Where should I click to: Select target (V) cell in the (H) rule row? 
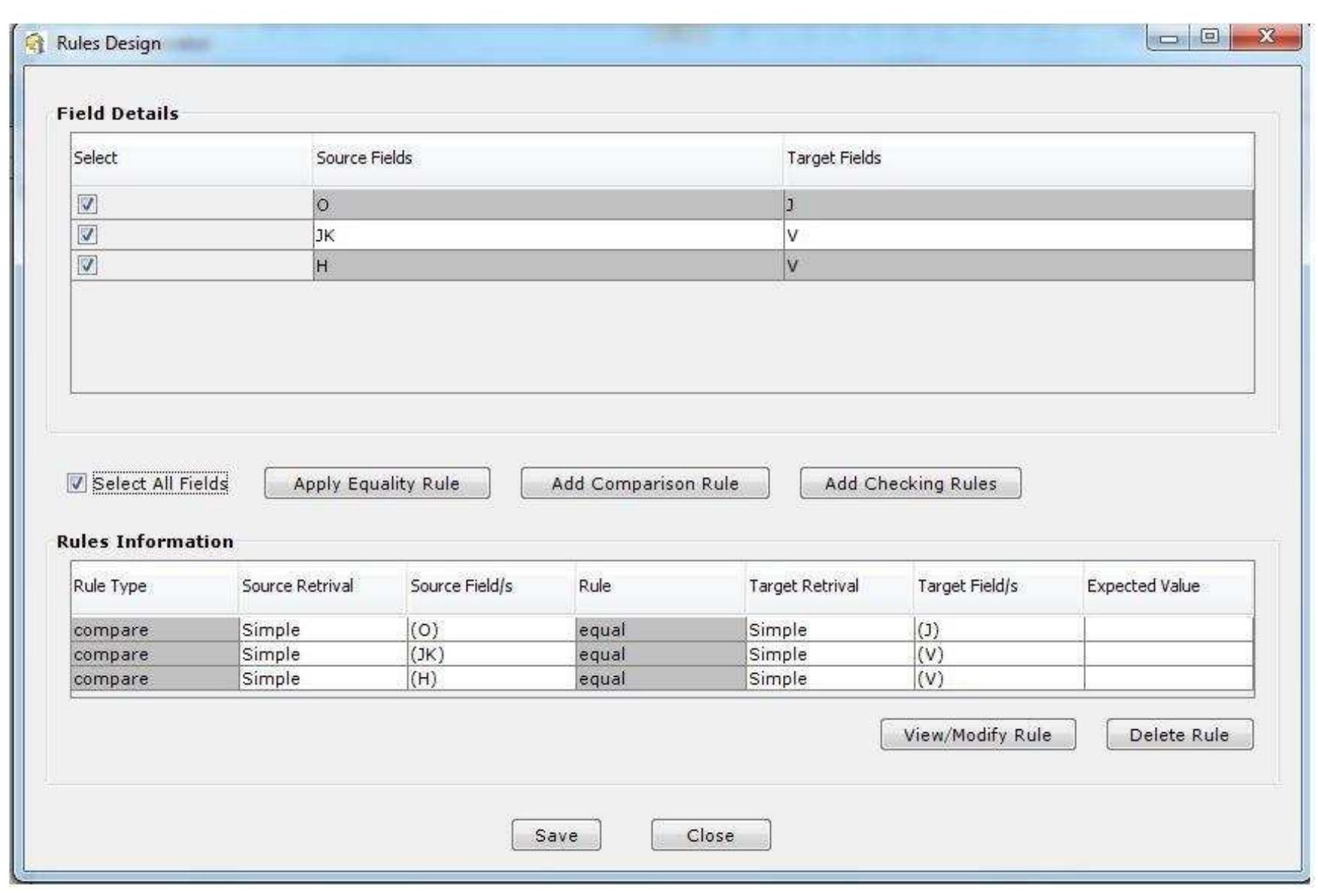coord(999,678)
